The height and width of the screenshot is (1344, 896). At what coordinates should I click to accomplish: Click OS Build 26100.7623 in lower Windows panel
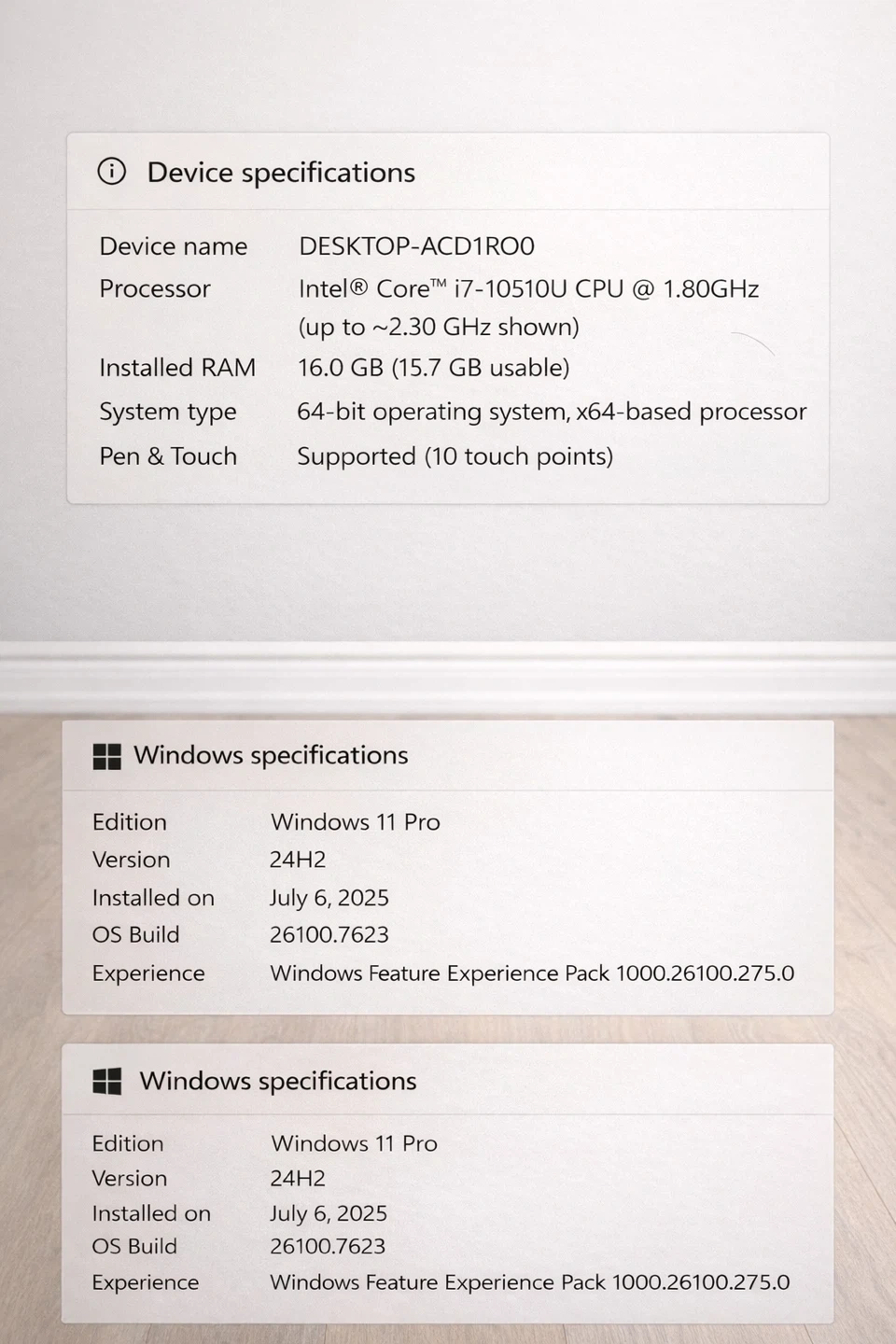pyautogui.click(x=328, y=1246)
